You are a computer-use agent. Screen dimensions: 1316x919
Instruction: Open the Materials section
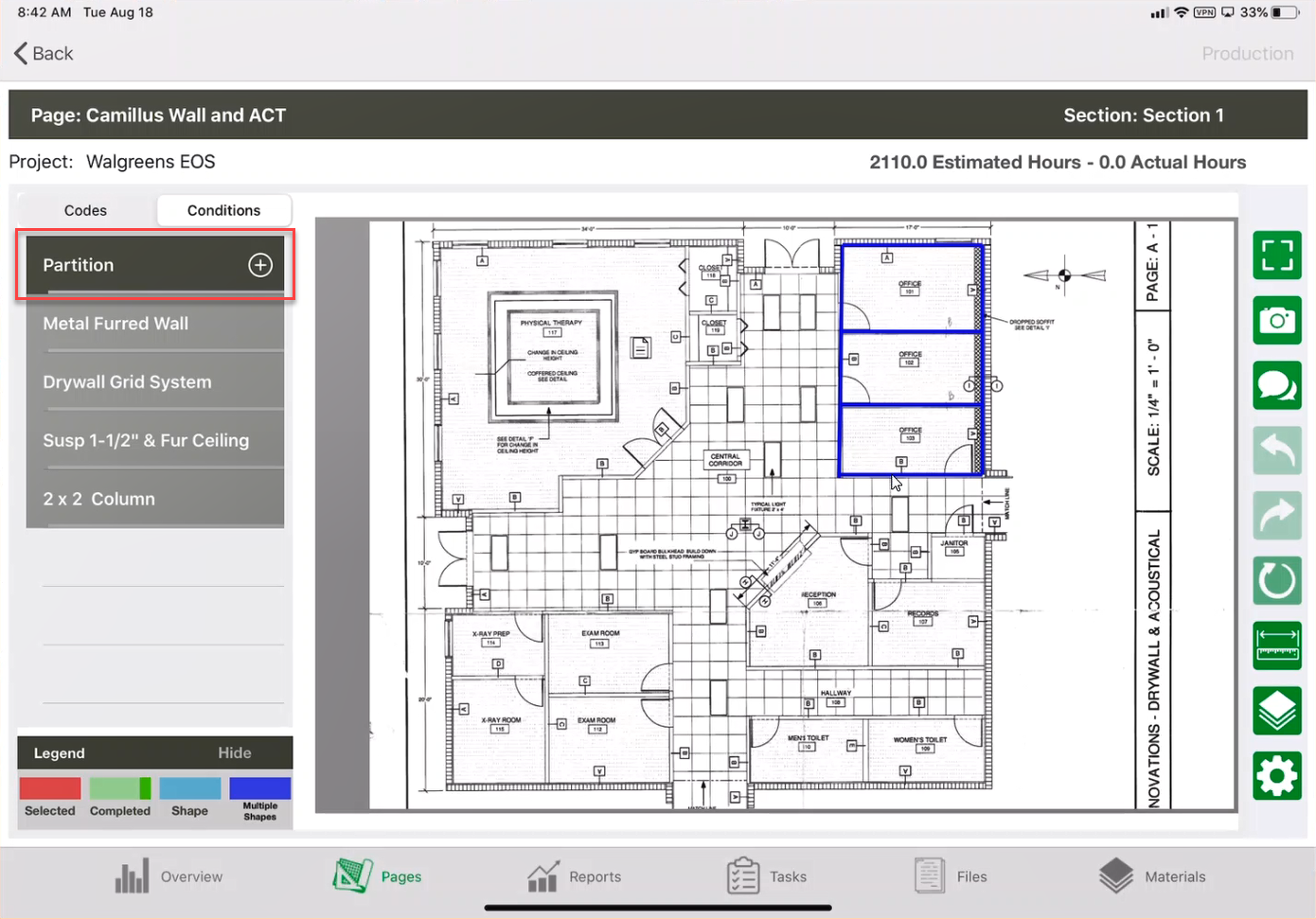tap(1153, 875)
